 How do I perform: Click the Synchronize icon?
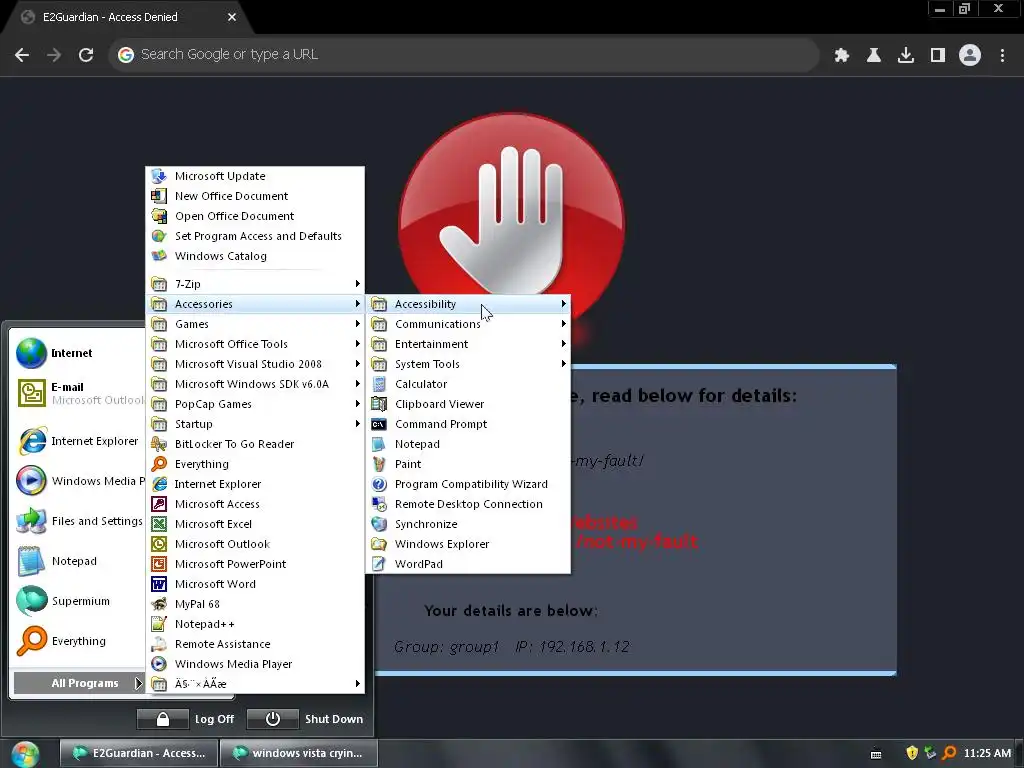(379, 524)
